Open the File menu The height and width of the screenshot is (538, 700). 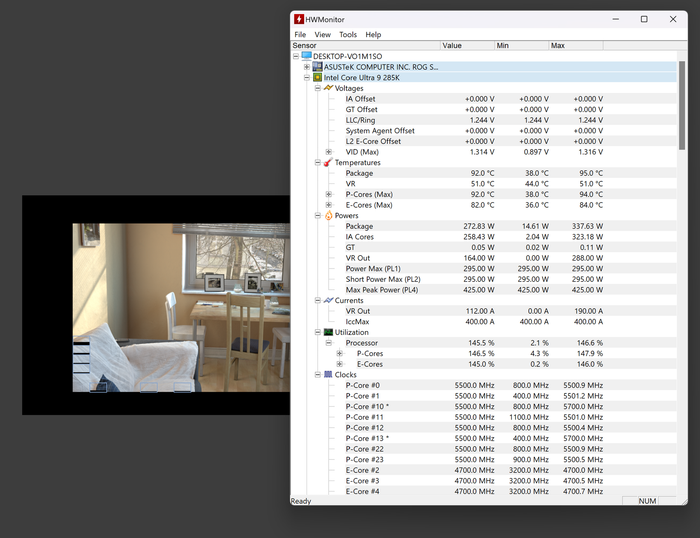coord(300,34)
